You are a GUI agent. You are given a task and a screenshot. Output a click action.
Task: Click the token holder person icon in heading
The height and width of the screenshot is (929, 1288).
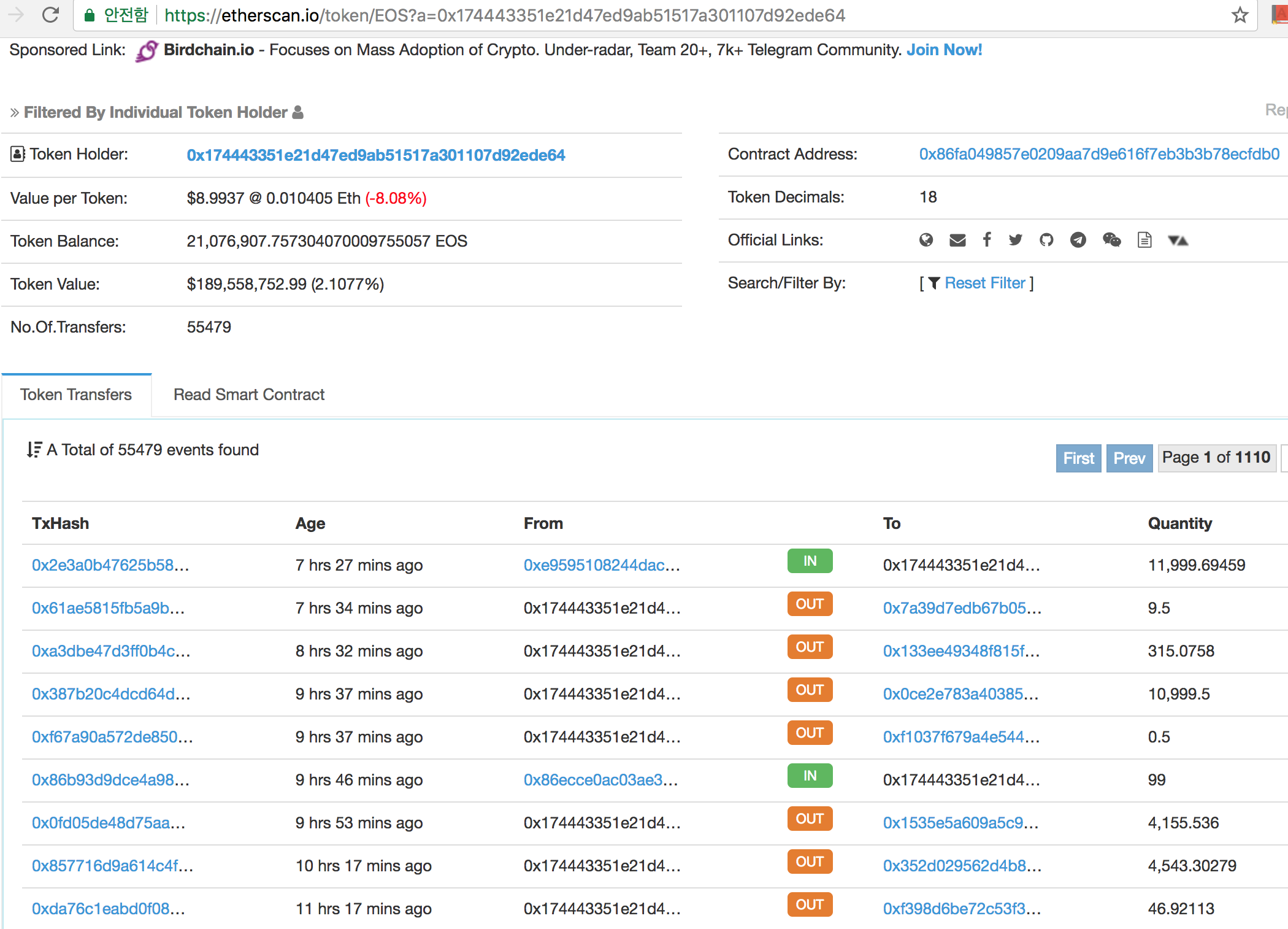(297, 112)
